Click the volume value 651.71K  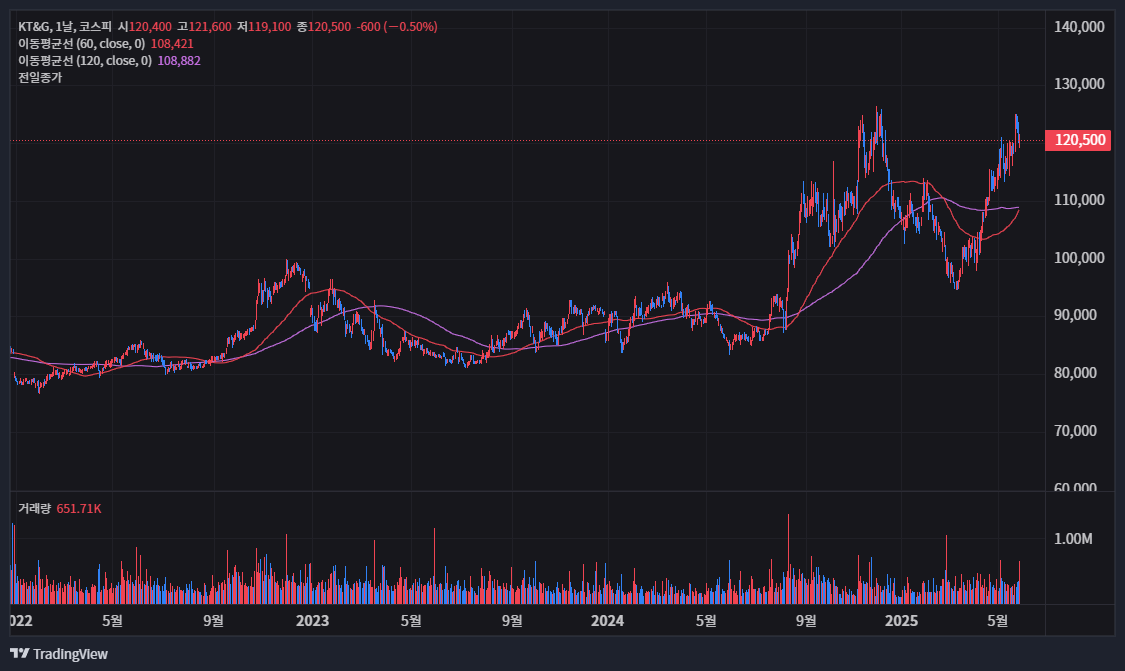[79, 509]
